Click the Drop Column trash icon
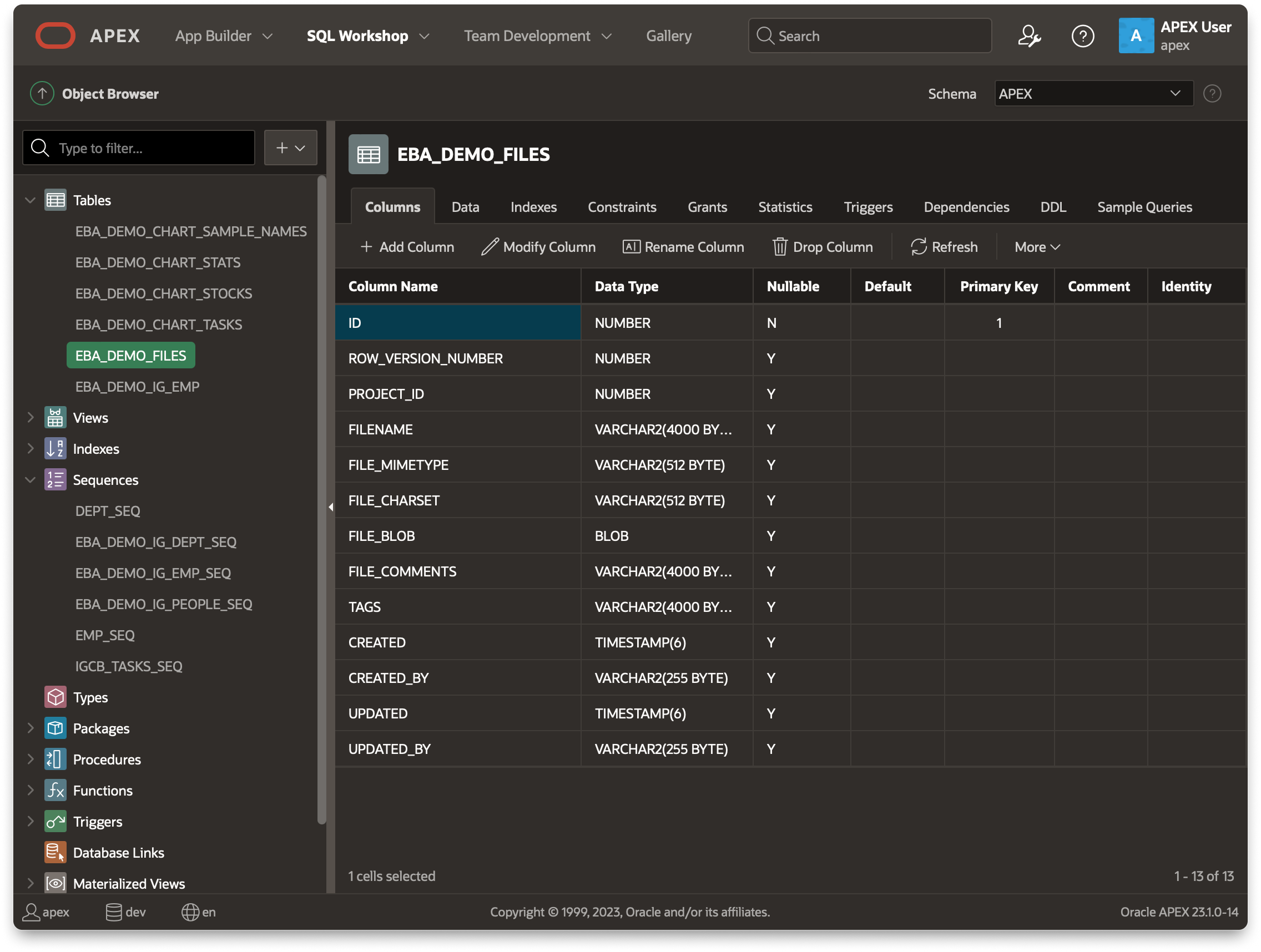This screenshot has width=1261, height=952. 780,247
